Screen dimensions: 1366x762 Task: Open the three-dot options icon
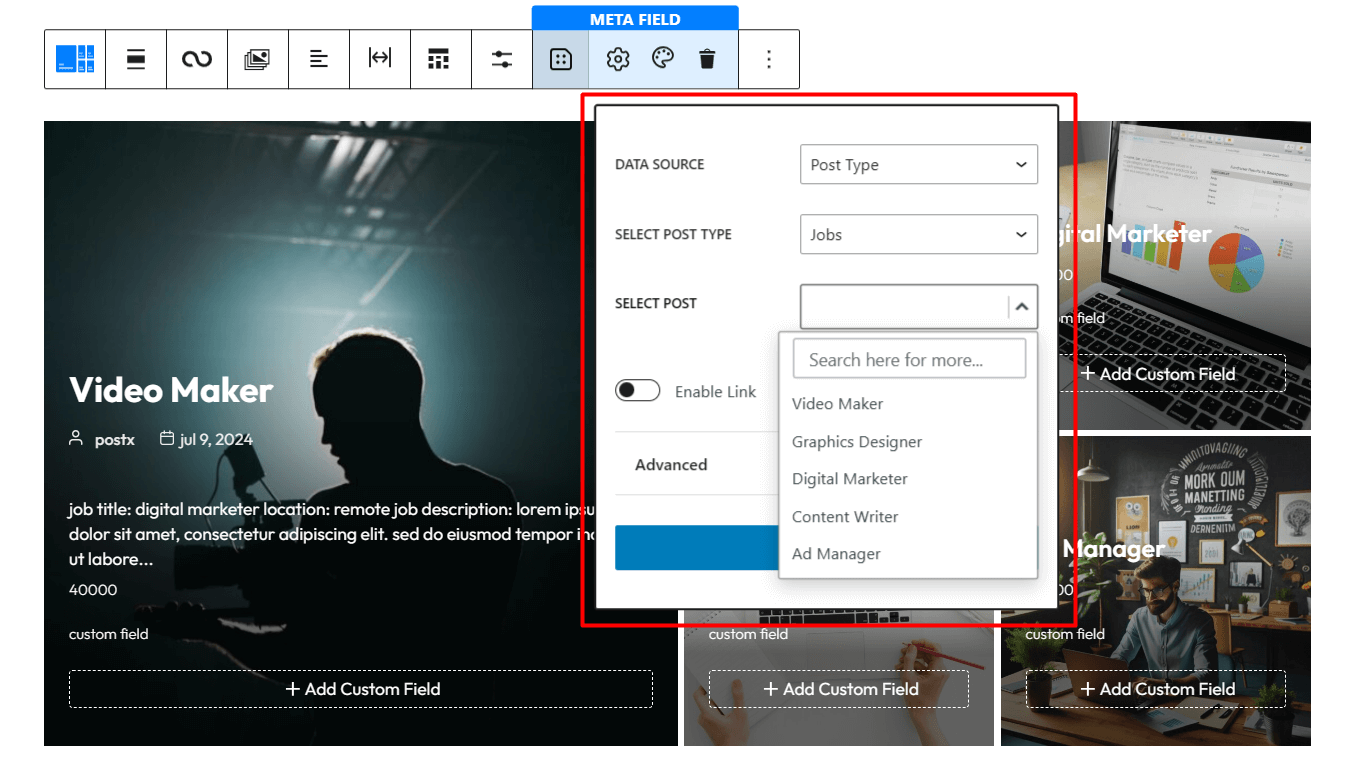[x=768, y=58]
